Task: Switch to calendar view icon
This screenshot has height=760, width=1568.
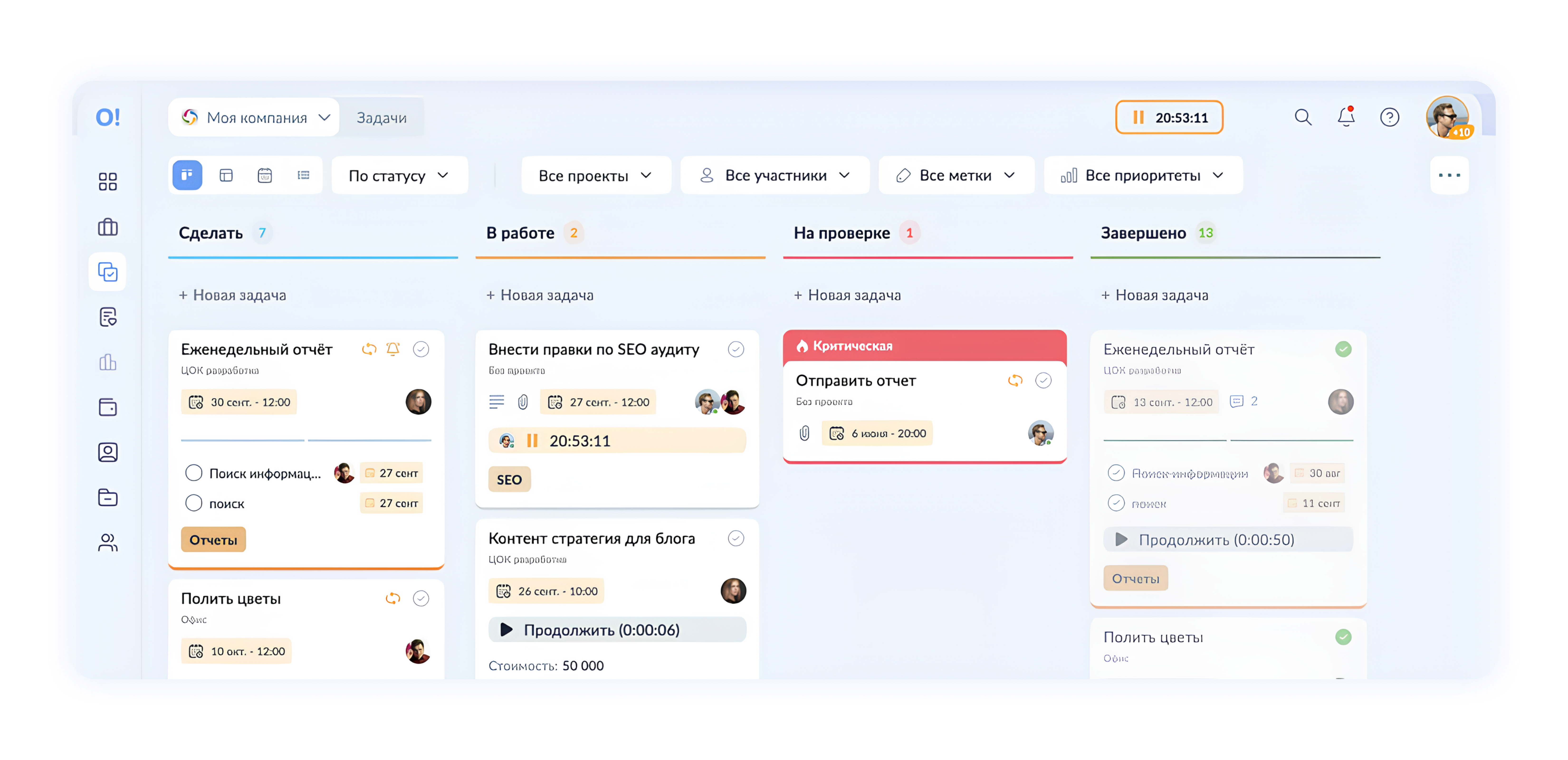Action: coord(265,175)
